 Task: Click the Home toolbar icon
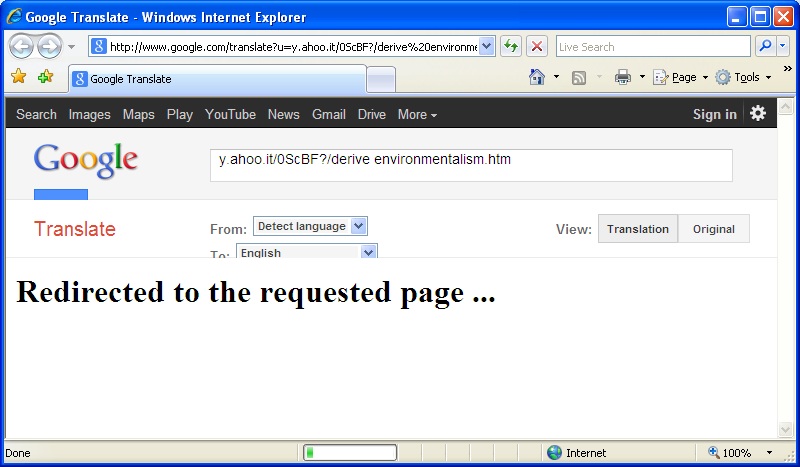(x=537, y=77)
